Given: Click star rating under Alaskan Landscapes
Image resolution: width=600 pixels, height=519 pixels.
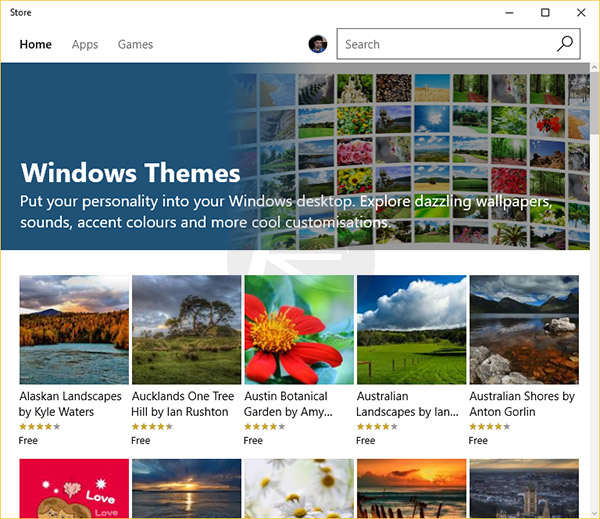Looking at the screenshot, I should click(x=40, y=426).
